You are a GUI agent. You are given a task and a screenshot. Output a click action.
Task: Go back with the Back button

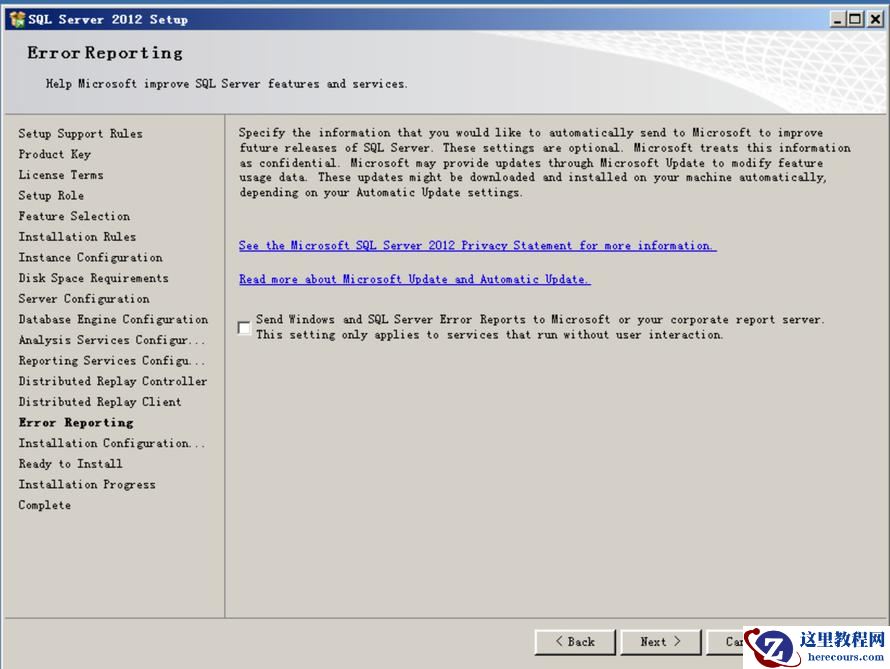point(575,642)
